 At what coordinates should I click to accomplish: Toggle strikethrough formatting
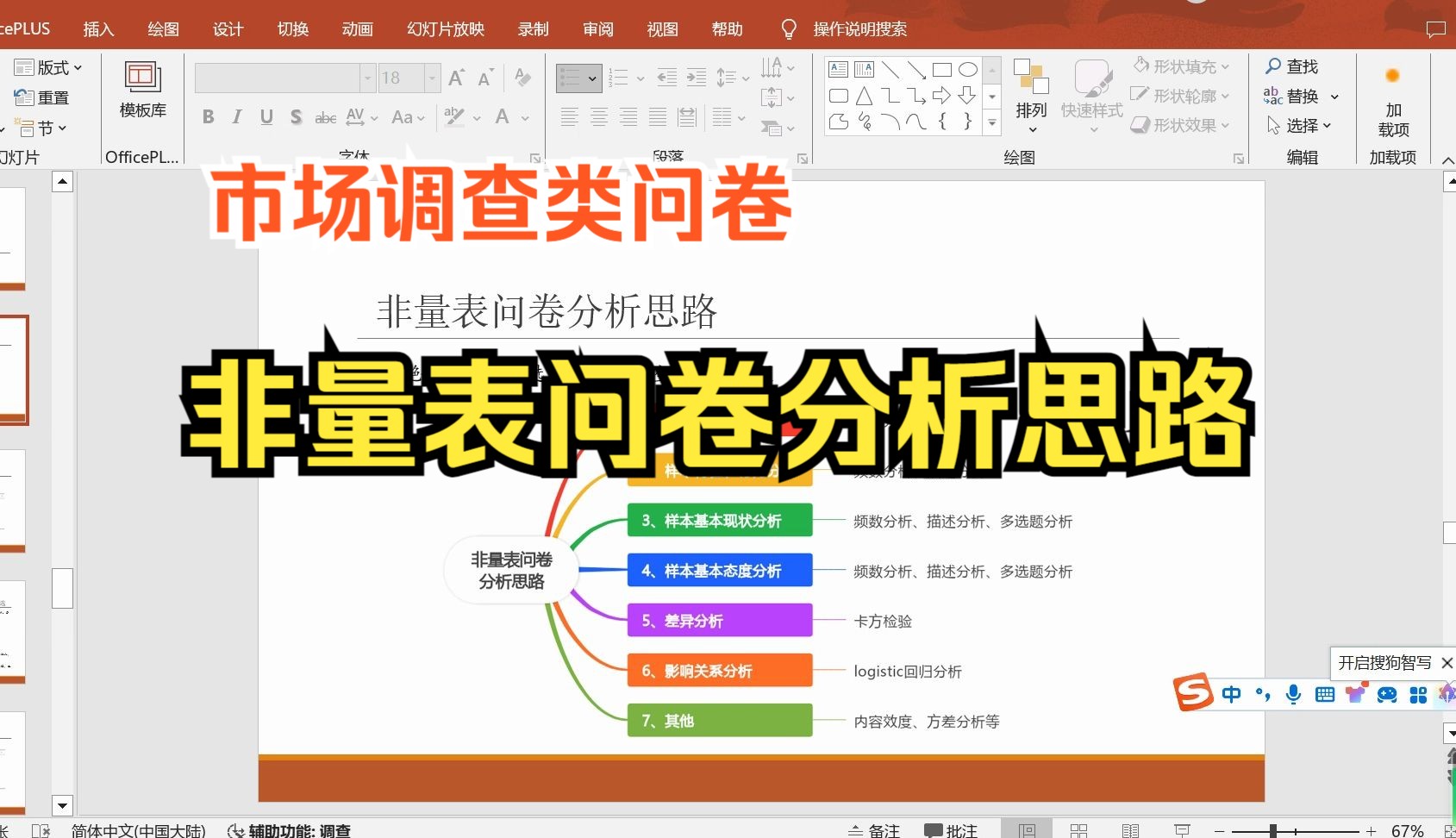[x=325, y=117]
